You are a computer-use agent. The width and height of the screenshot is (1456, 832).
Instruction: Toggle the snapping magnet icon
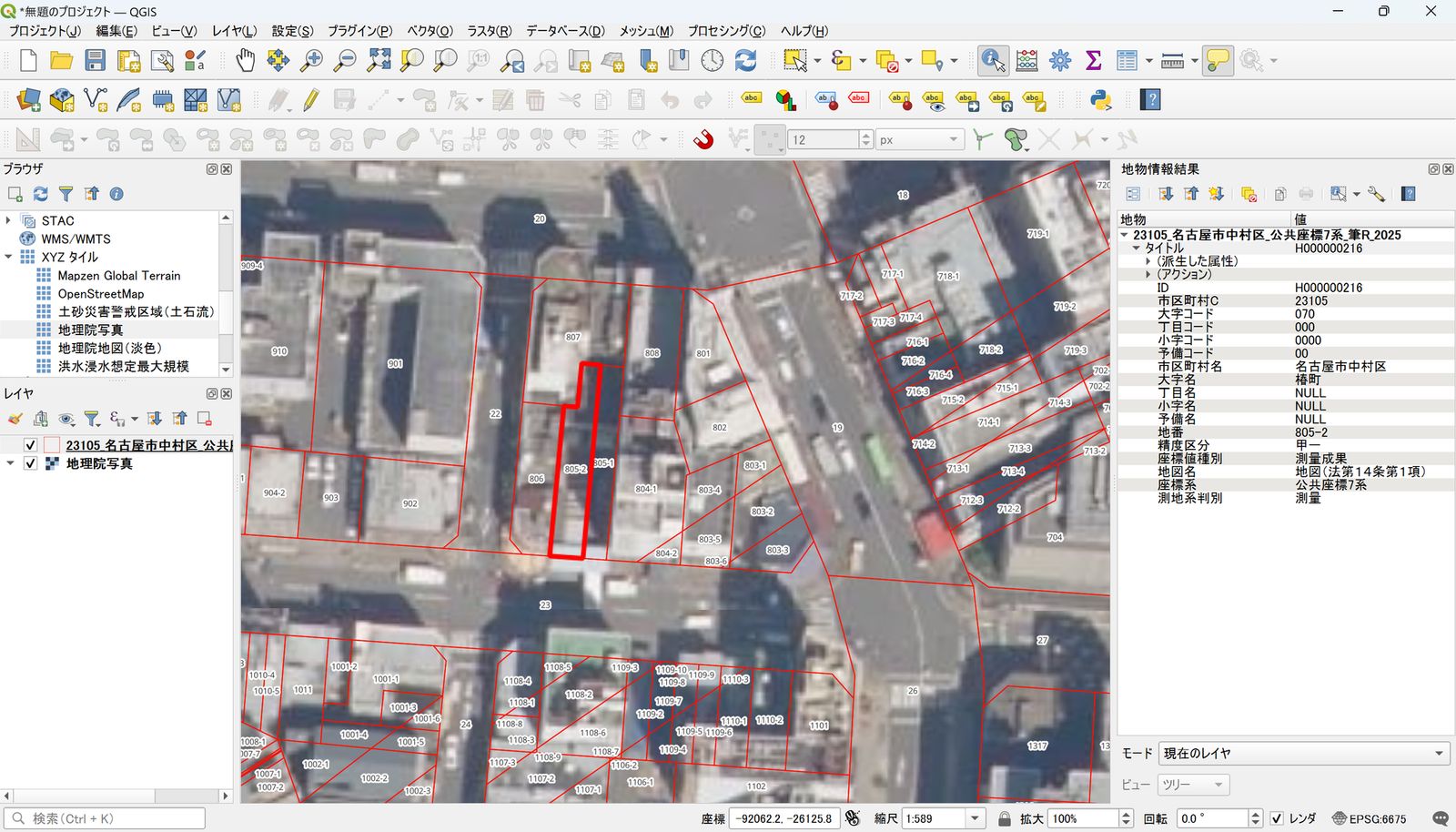[x=703, y=139]
